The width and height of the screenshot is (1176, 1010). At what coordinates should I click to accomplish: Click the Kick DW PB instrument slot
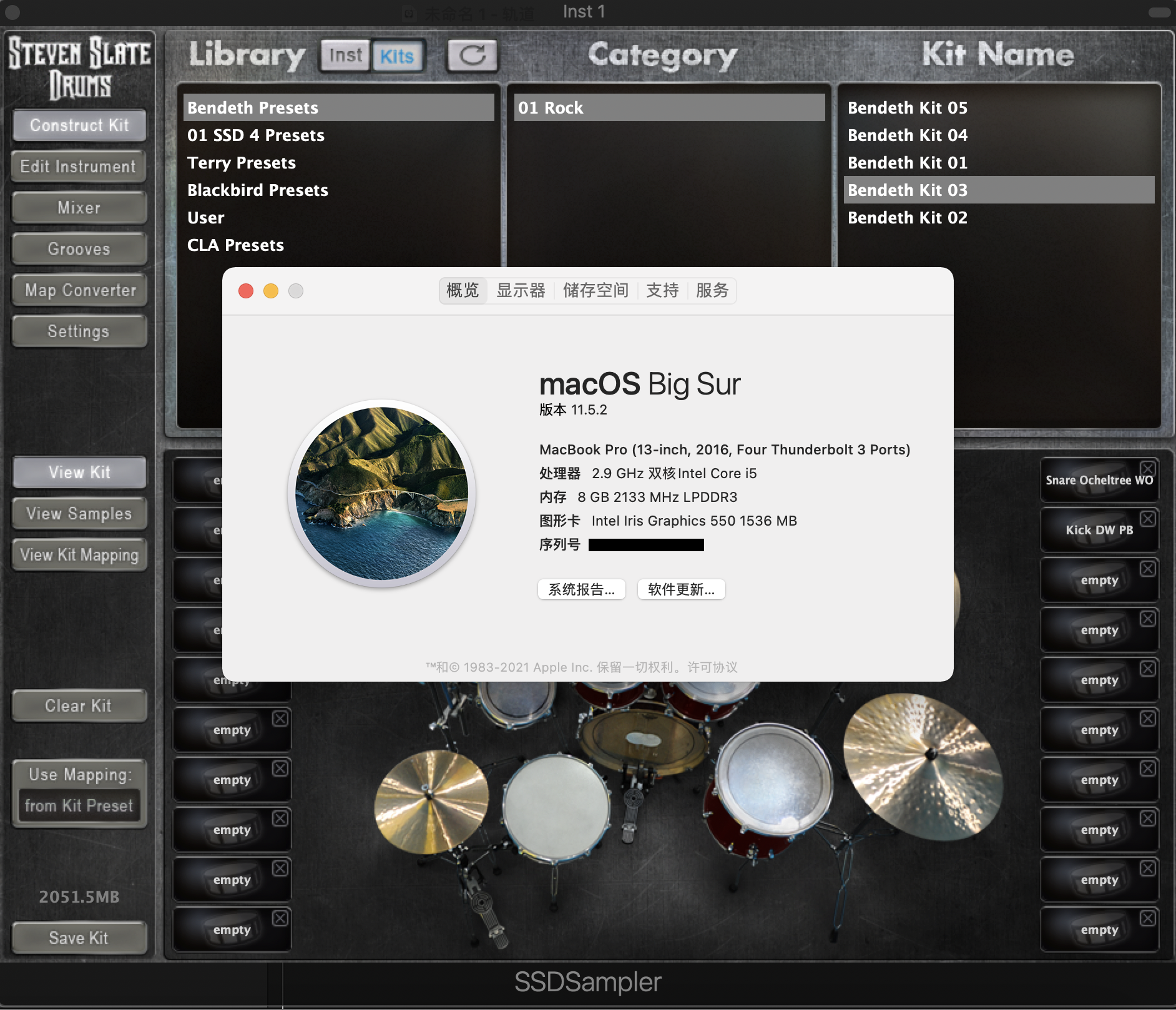[1099, 530]
